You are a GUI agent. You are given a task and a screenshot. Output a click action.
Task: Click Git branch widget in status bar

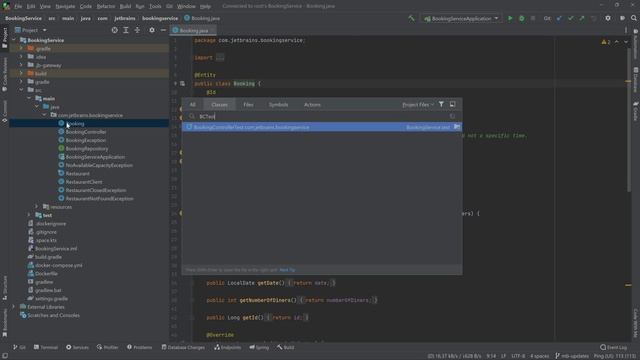pyautogui.click(x=572, y=356)
